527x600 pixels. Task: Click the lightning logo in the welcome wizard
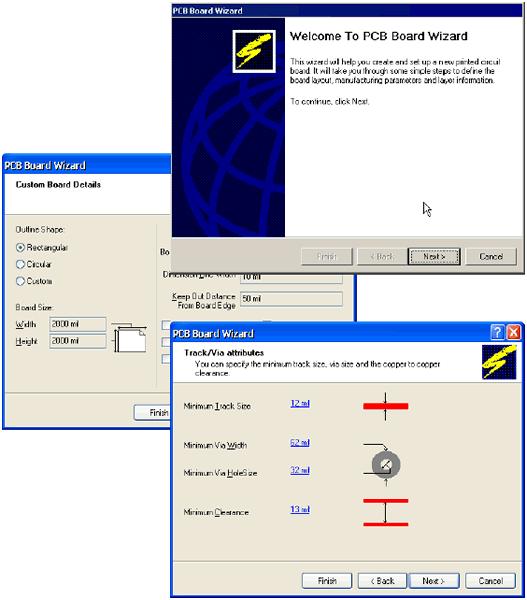tap(254, 51)
